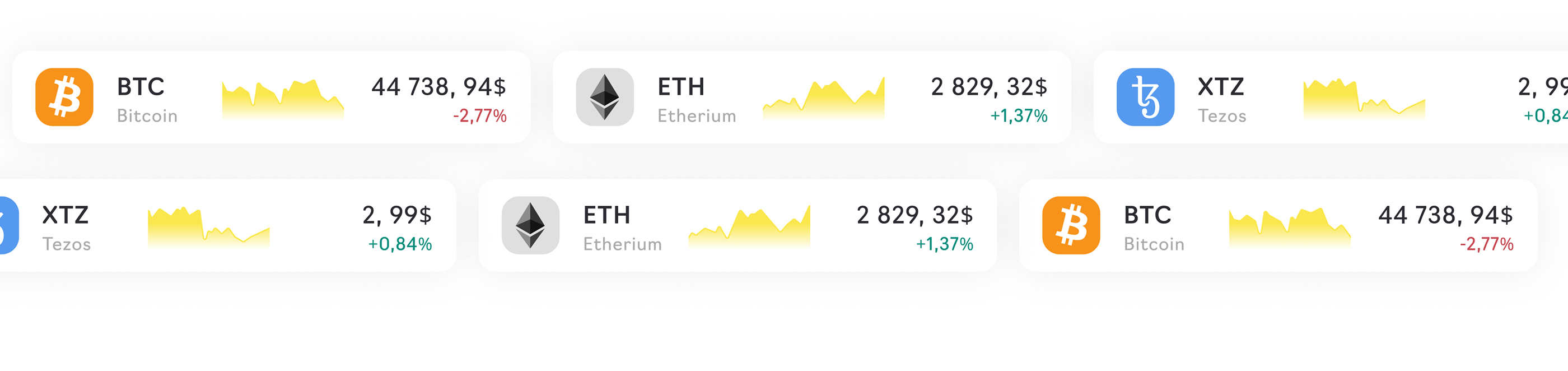Select the ETH ticker label in top row

click(681, 87)
